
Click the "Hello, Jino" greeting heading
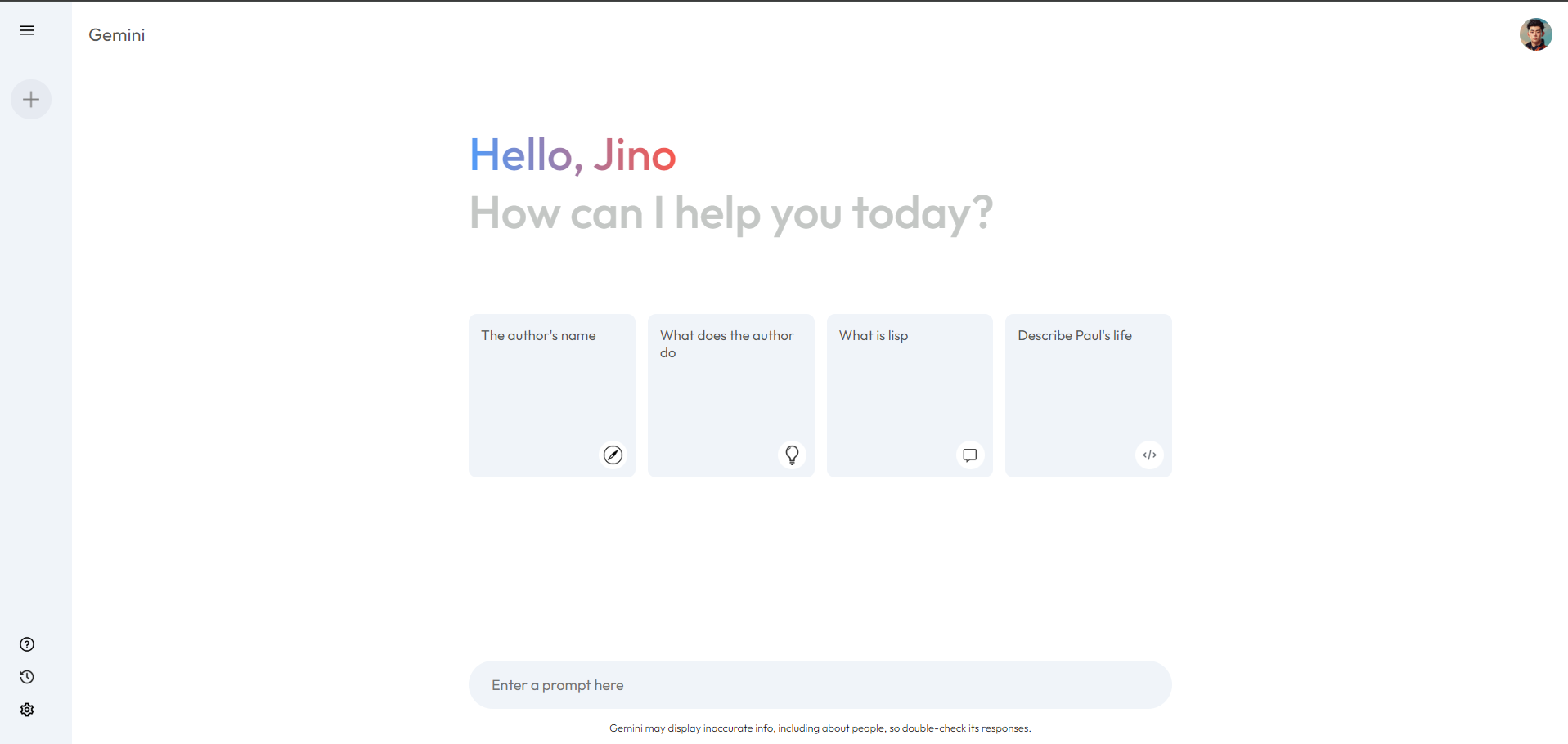pos(573,155)
